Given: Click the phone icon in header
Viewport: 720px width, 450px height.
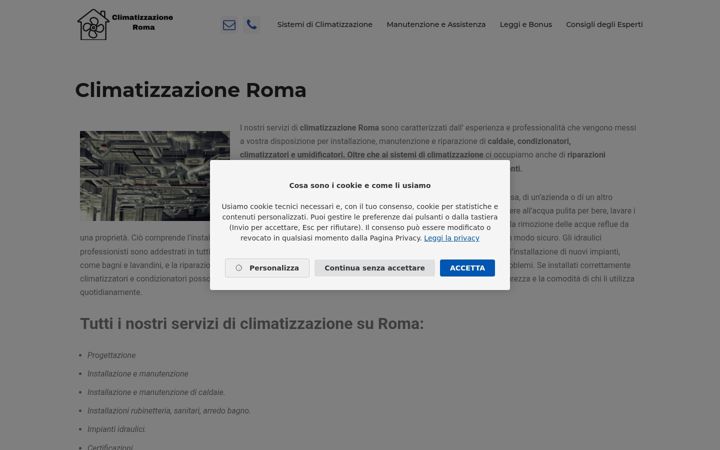Looking at the screenshot, I should 251,24.
